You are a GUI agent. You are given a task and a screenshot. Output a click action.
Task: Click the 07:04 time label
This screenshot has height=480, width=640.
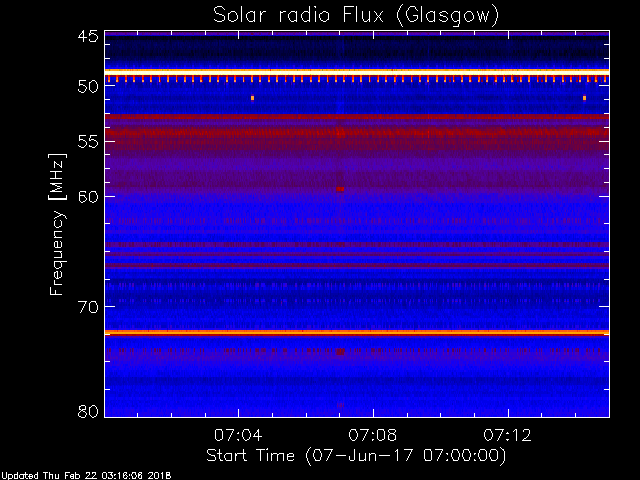[x=238, y=435]
